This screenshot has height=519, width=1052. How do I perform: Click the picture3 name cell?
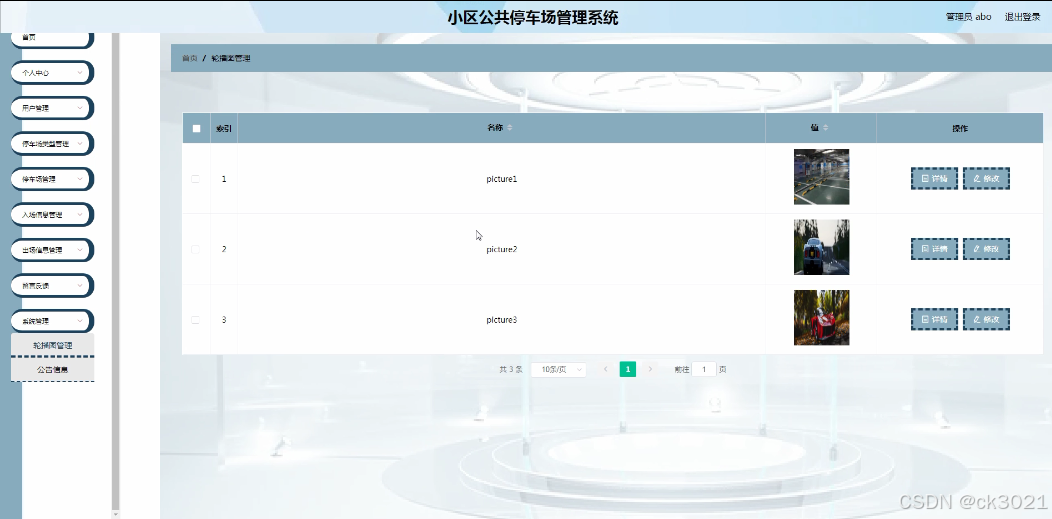502,320
